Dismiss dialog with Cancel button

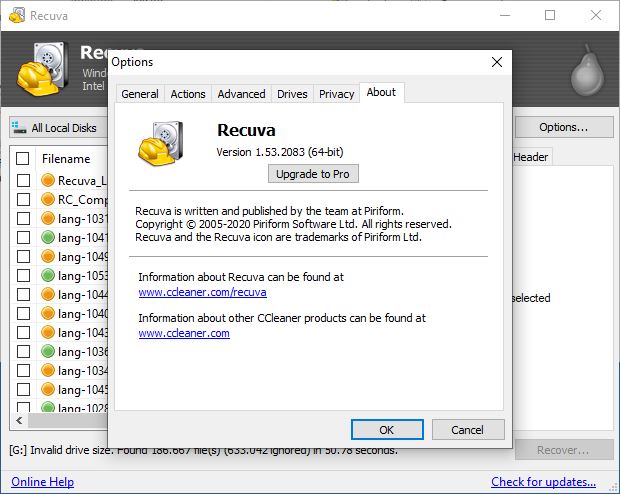click(468, 430)
